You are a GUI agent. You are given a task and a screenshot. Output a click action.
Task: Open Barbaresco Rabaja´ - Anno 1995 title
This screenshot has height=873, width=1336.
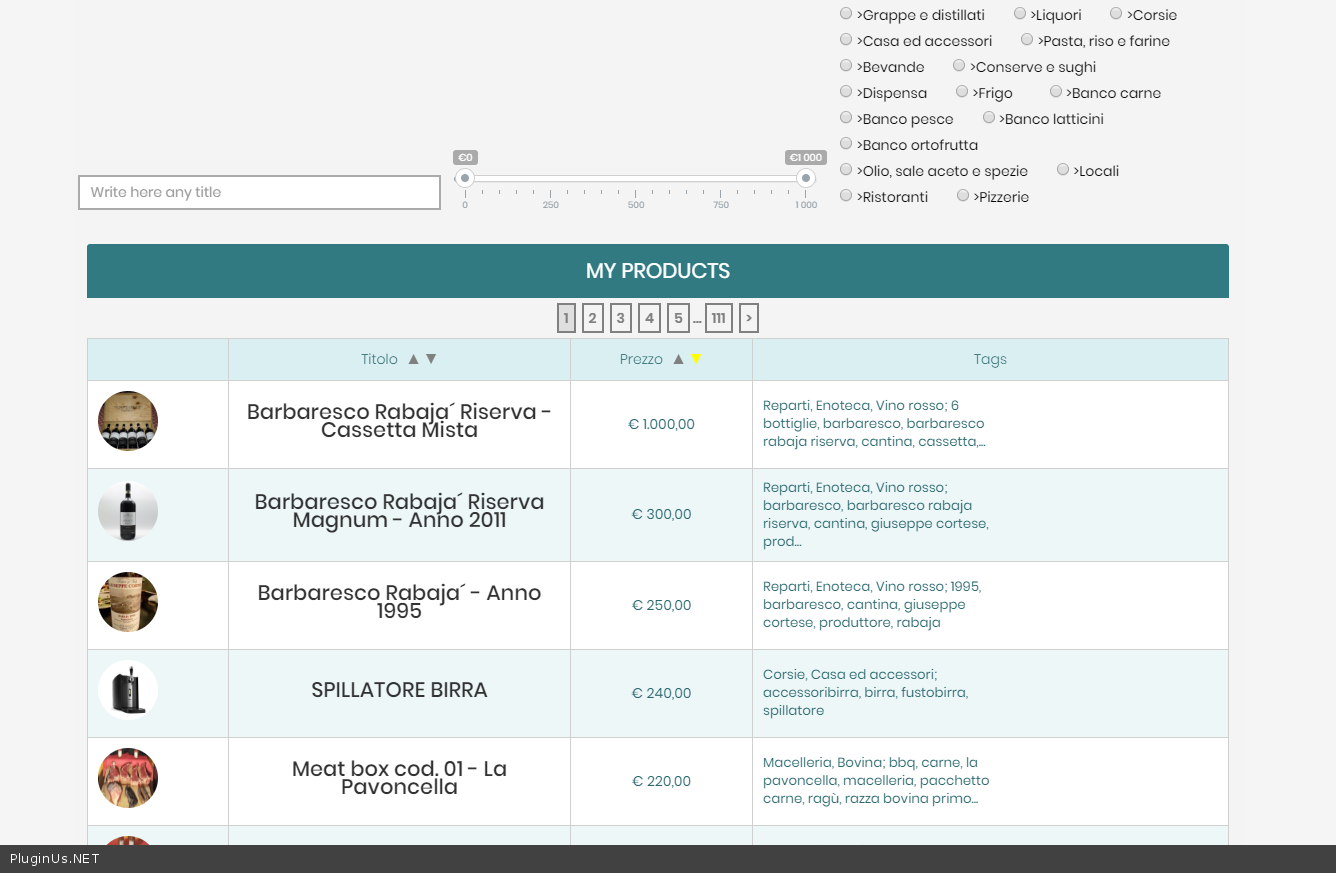click(399, 602)
